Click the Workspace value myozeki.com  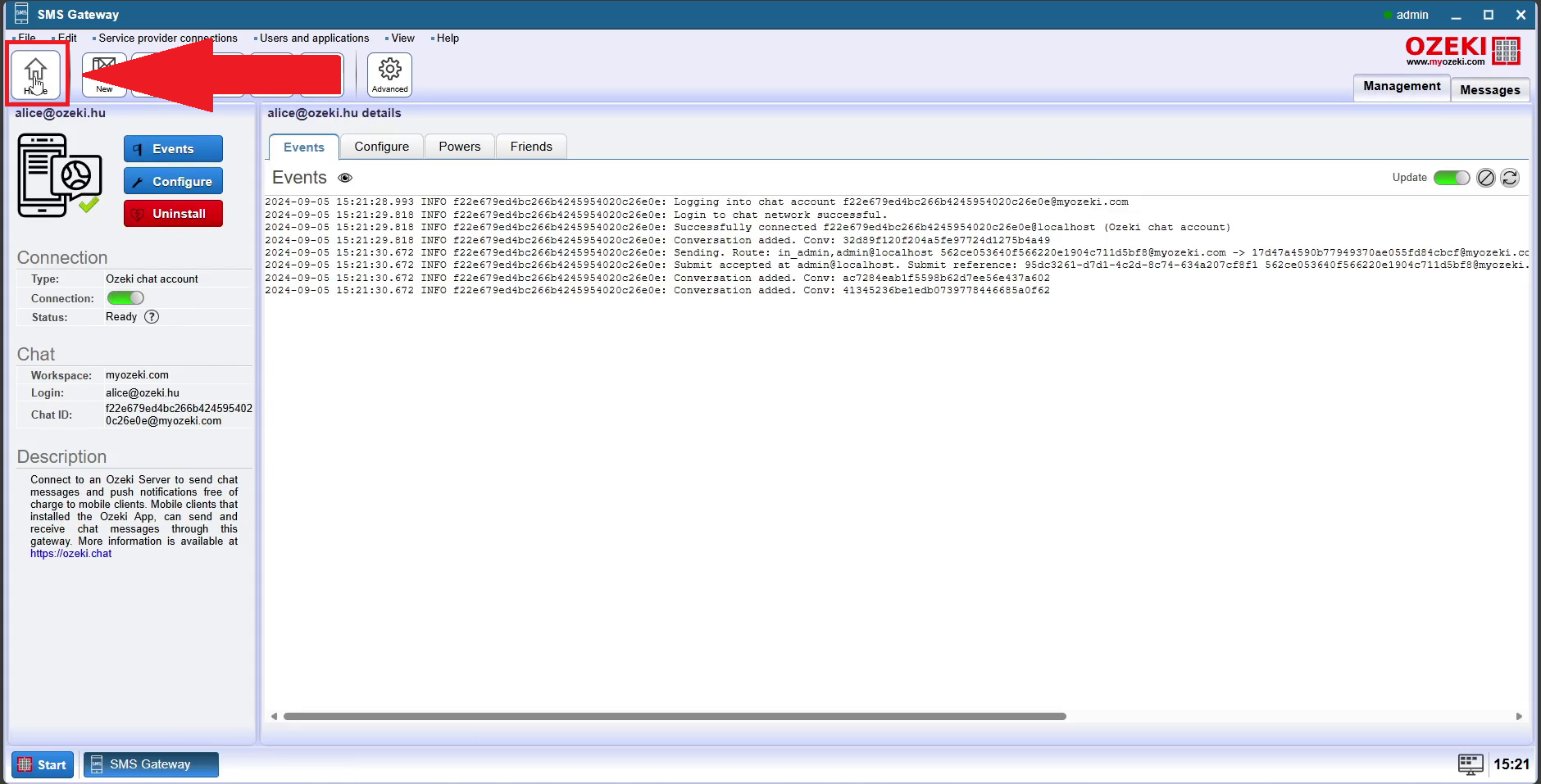pyautogui.click(x=137, y=375)
